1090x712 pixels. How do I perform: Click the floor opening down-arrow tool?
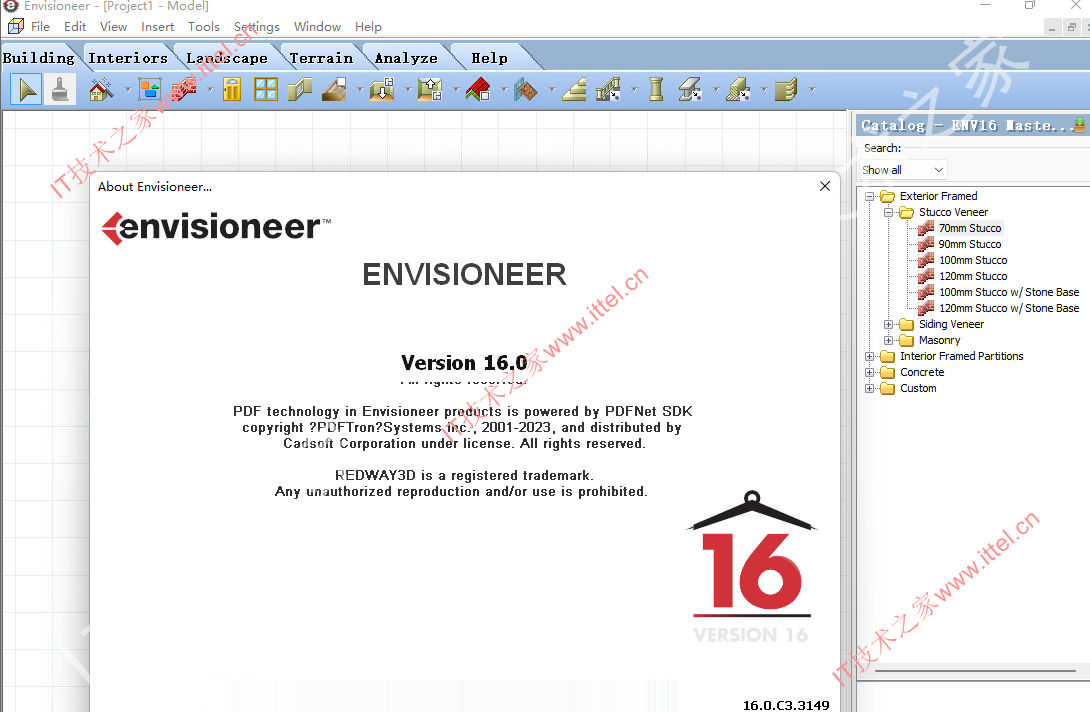(382, 90)
